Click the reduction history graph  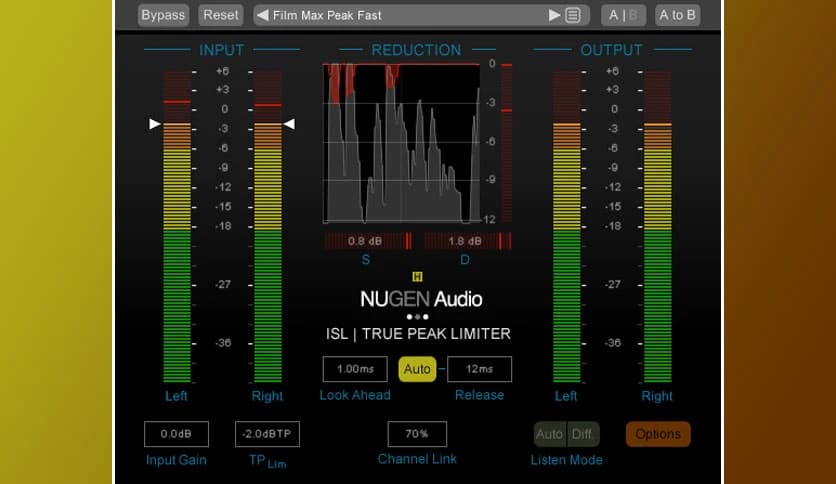pos(401,143)
